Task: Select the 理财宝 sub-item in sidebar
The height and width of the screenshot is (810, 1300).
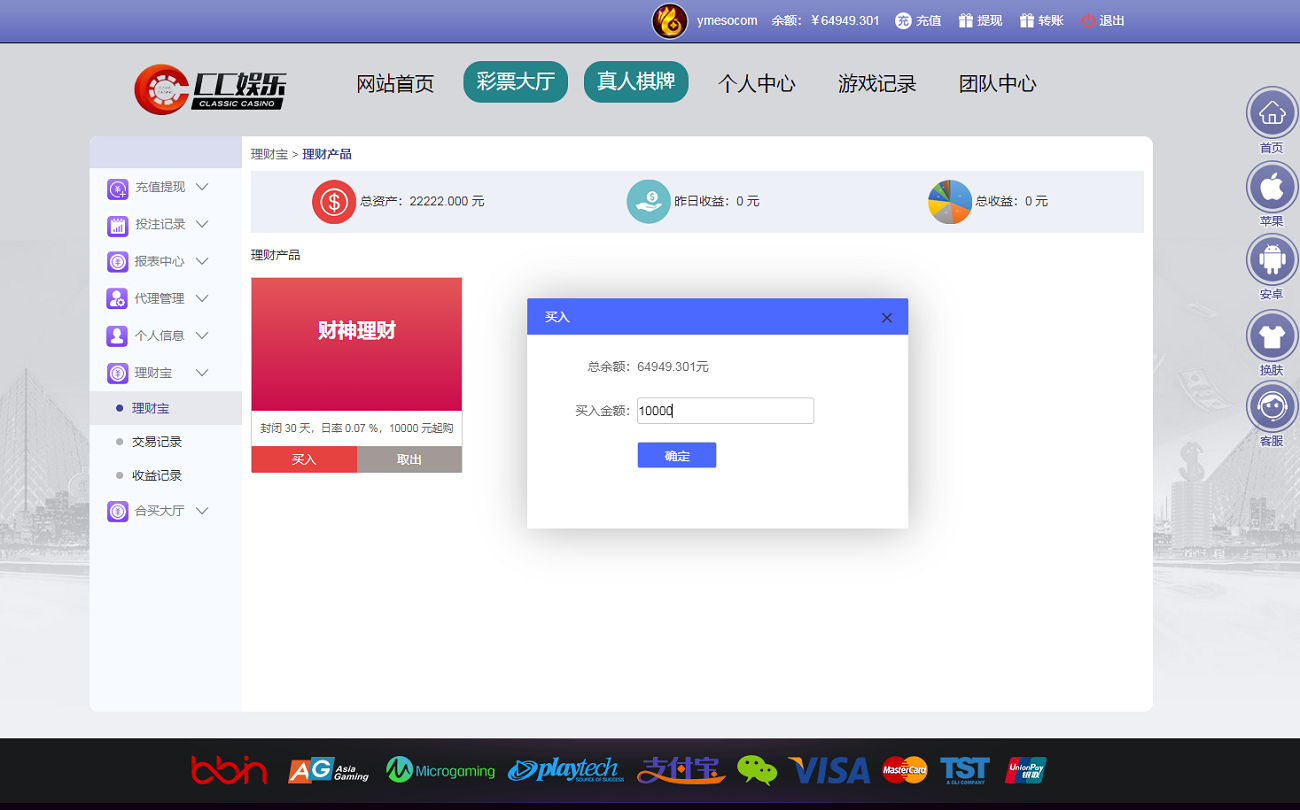Action: click(x=166, y=408)
